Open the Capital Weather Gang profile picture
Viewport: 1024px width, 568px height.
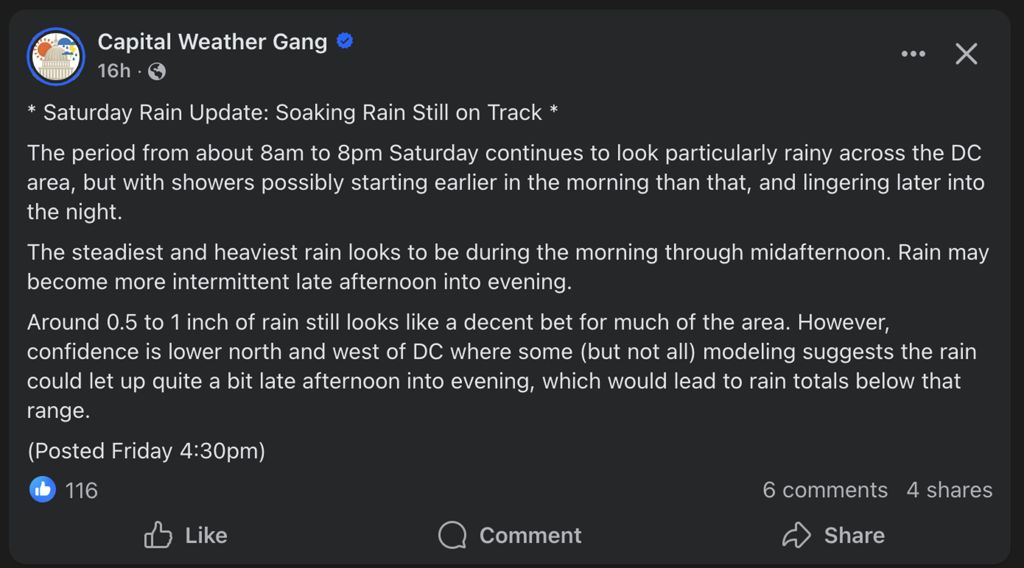57,56
